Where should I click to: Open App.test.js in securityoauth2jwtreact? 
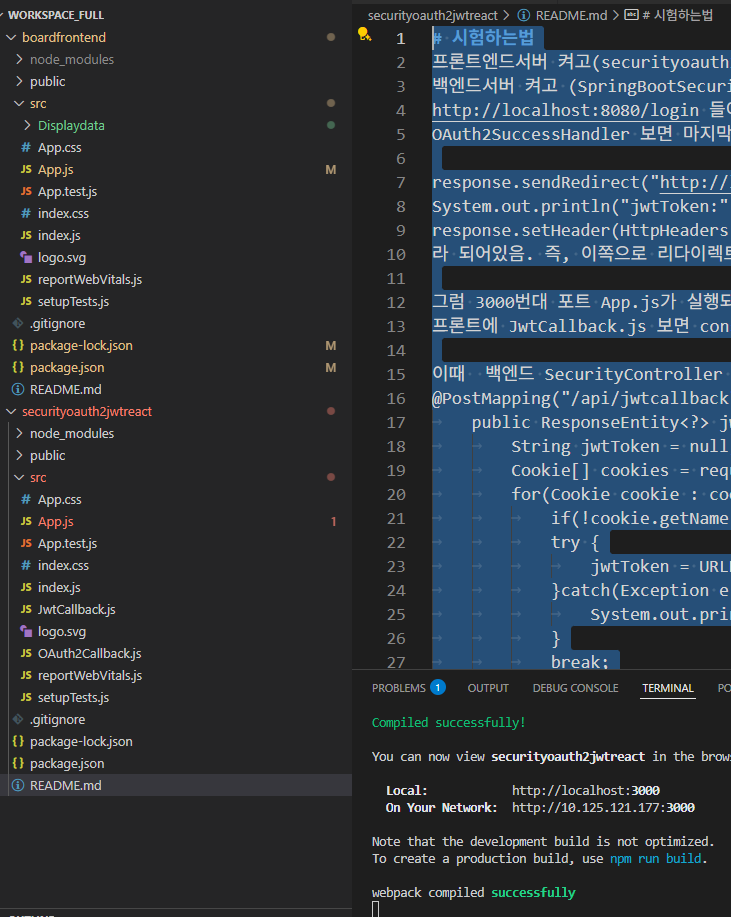(67, 544)
